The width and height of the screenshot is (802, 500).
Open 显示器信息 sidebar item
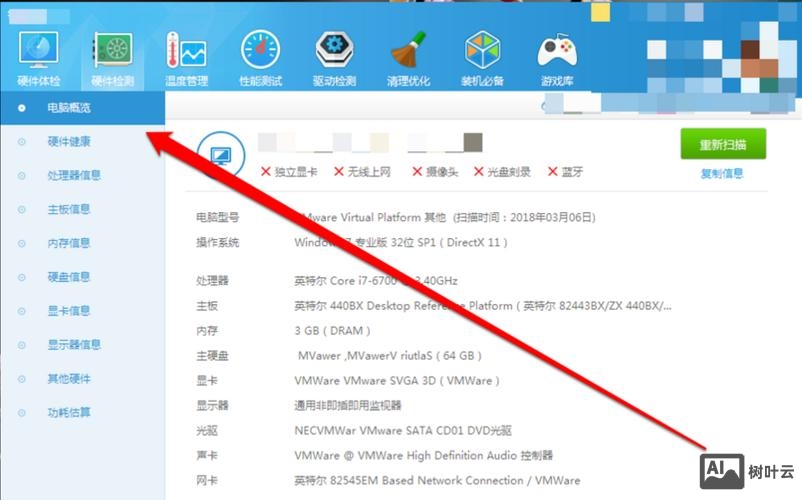[x=74, y=345]
